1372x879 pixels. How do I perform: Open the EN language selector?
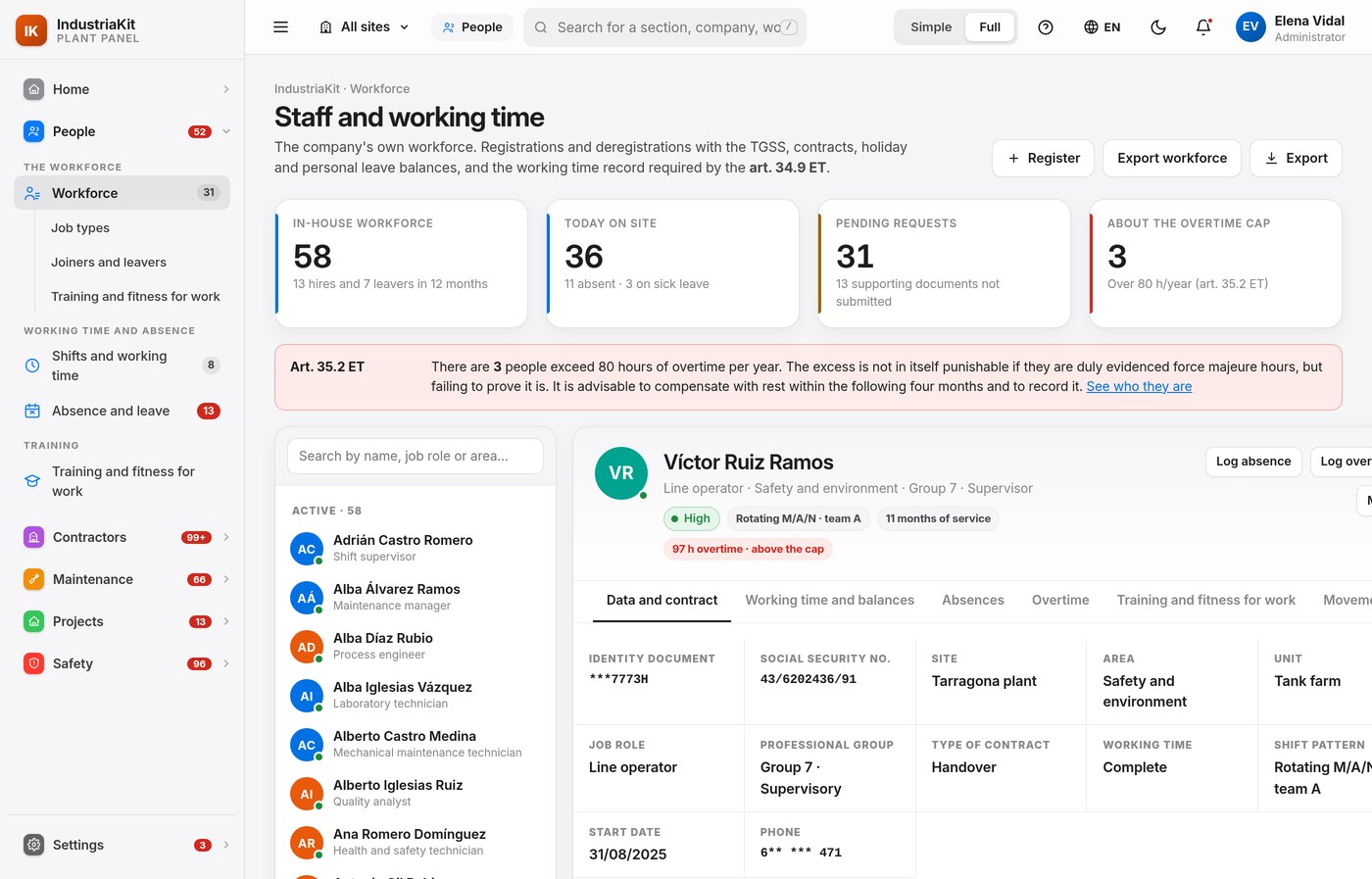pyautogui.click(x=1102, y=27)
